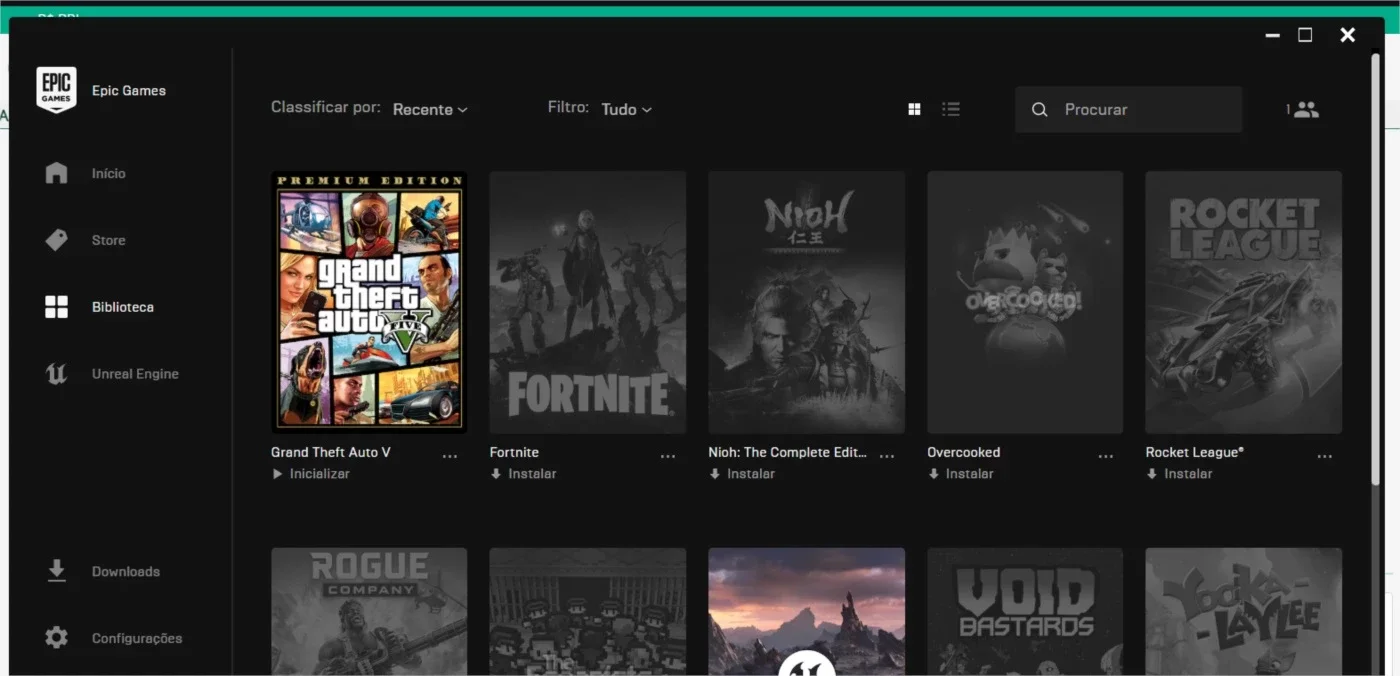
Task: Switch library to grid view
Action: pyautogui.click(x=914, y=109)
